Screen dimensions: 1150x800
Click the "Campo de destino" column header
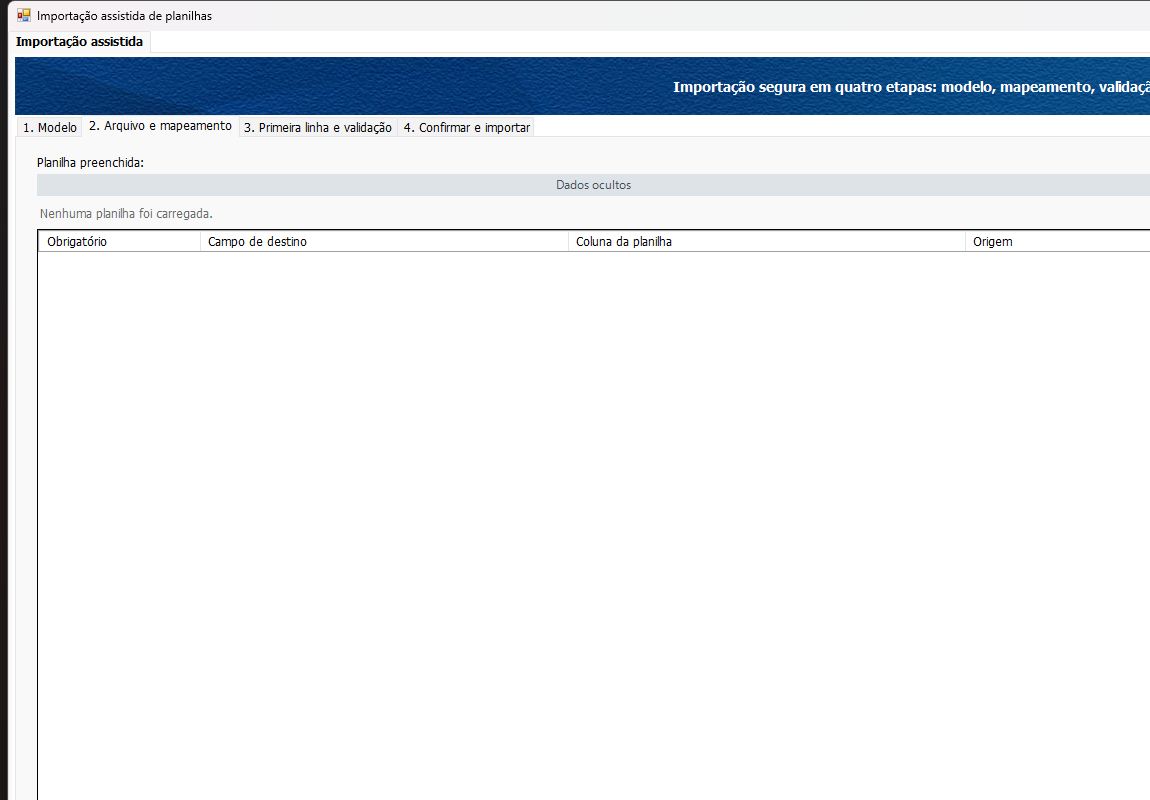pyautogui.click(x=384, y=241)
